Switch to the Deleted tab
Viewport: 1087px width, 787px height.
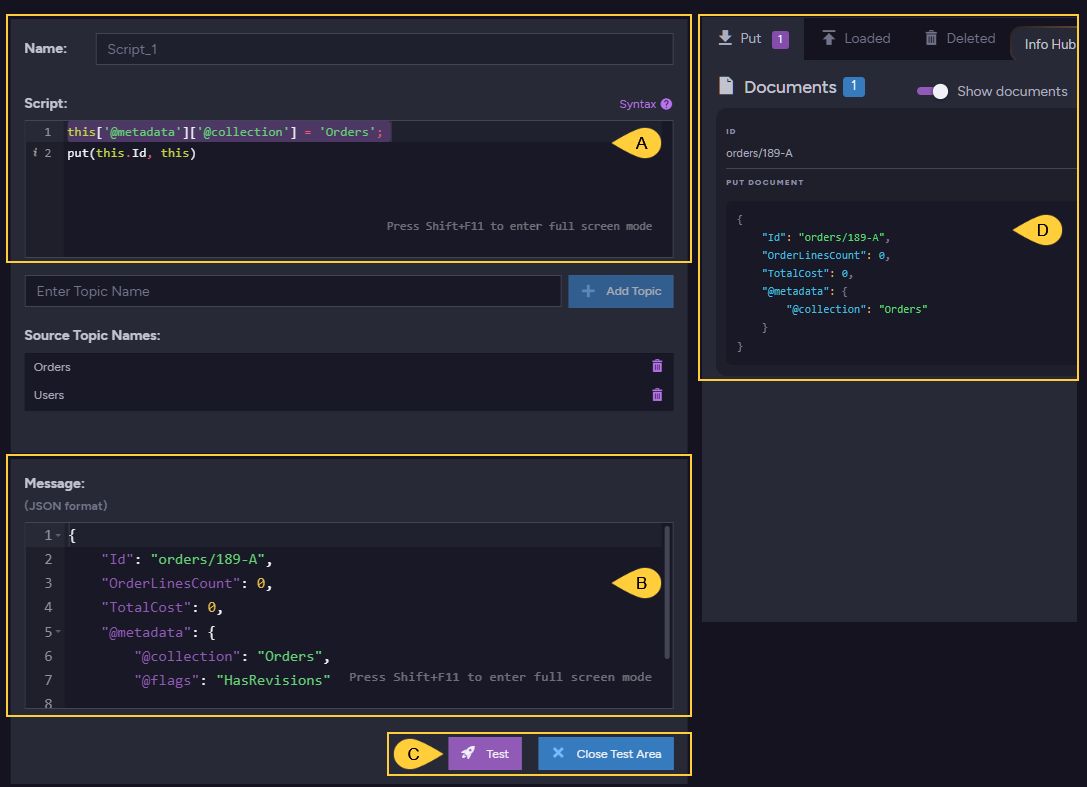(960, 38)
